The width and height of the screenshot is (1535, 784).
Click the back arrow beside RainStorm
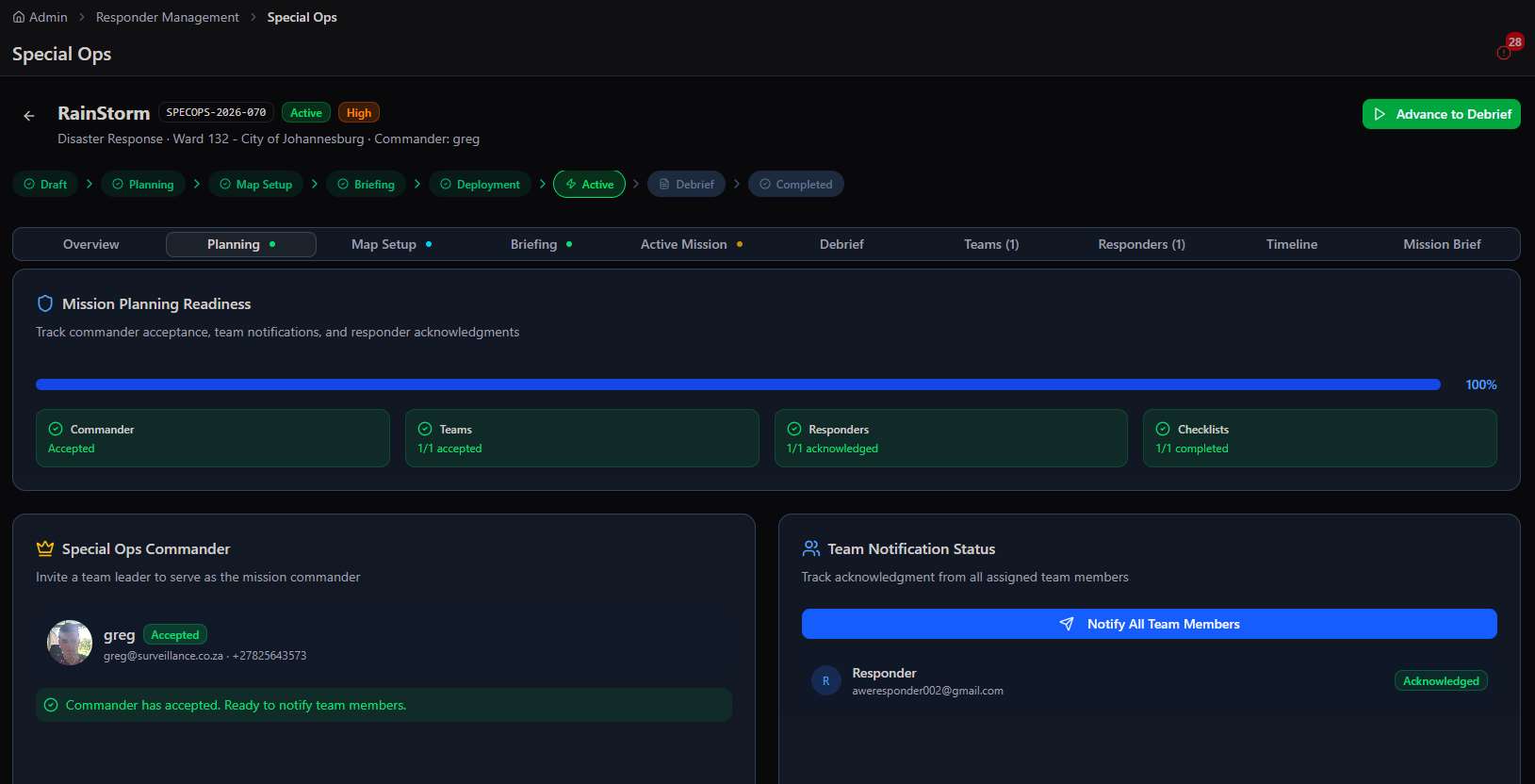point(29,116)
